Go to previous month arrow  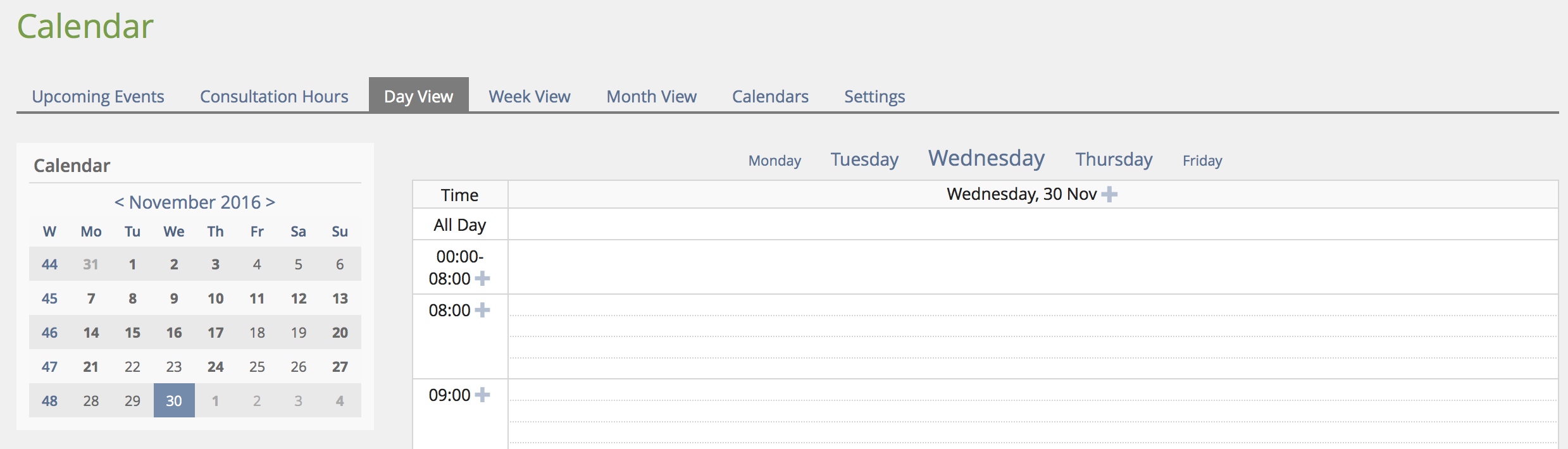119,202
